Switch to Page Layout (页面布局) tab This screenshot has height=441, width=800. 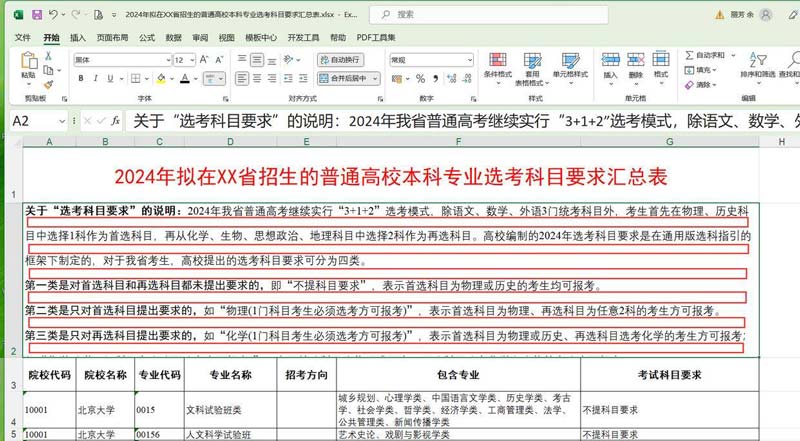[112, 37]
